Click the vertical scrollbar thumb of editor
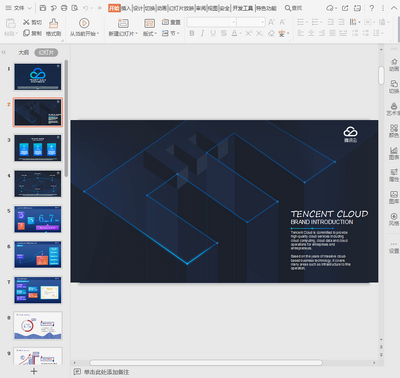This screenshot has height=378, width=400. (381, 75)
